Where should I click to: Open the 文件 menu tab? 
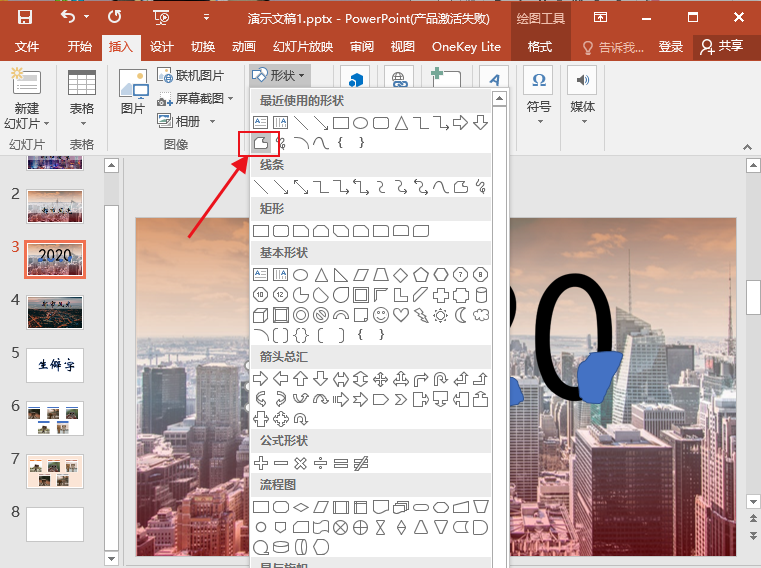click(x=27, y=47)
